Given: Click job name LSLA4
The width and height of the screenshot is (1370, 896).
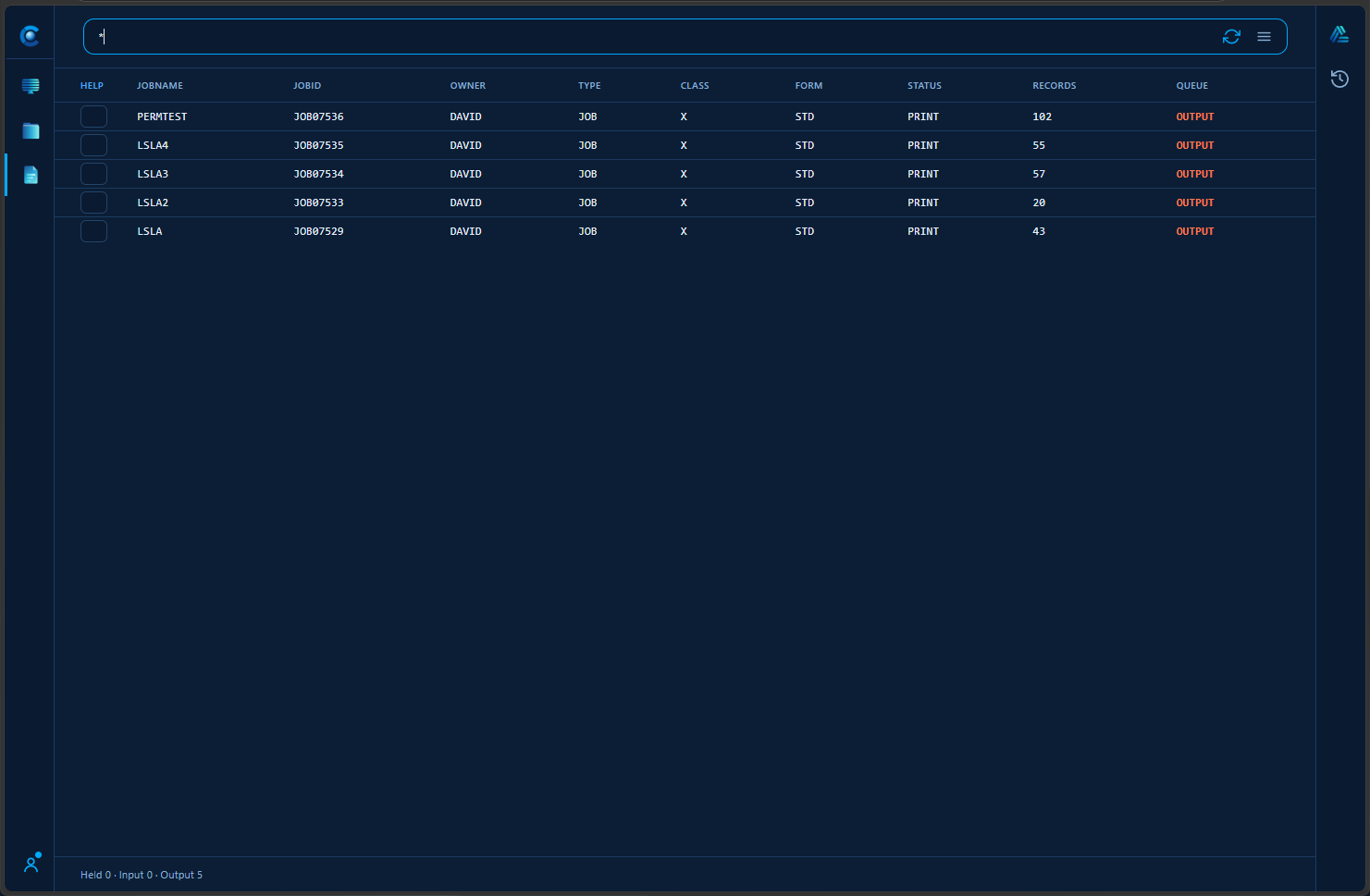Looking at the screenshot, I should 153,145.
